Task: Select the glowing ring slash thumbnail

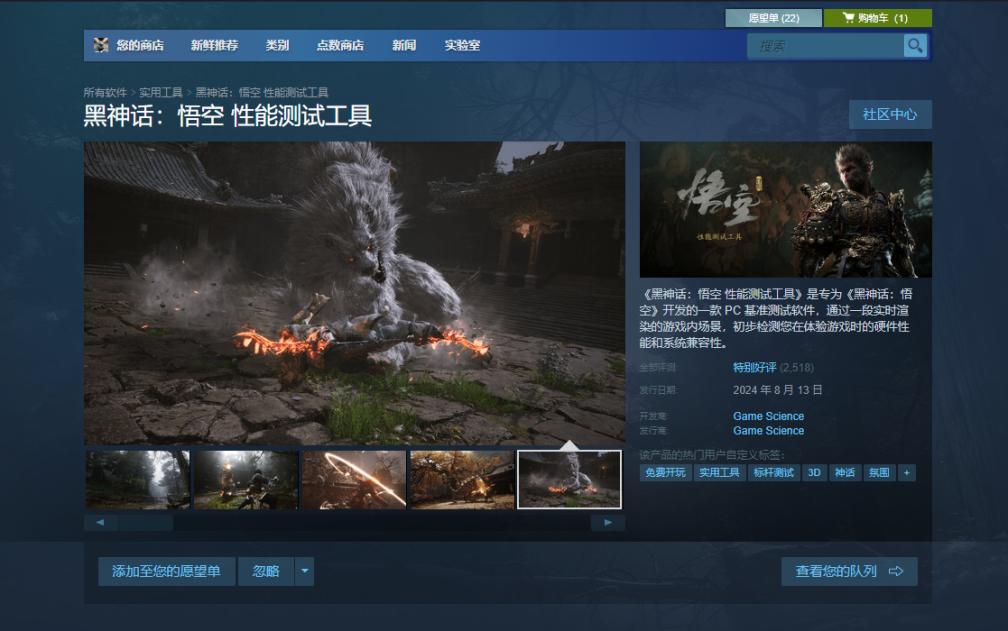Action: pyautogui.click(x=354, y=480)
